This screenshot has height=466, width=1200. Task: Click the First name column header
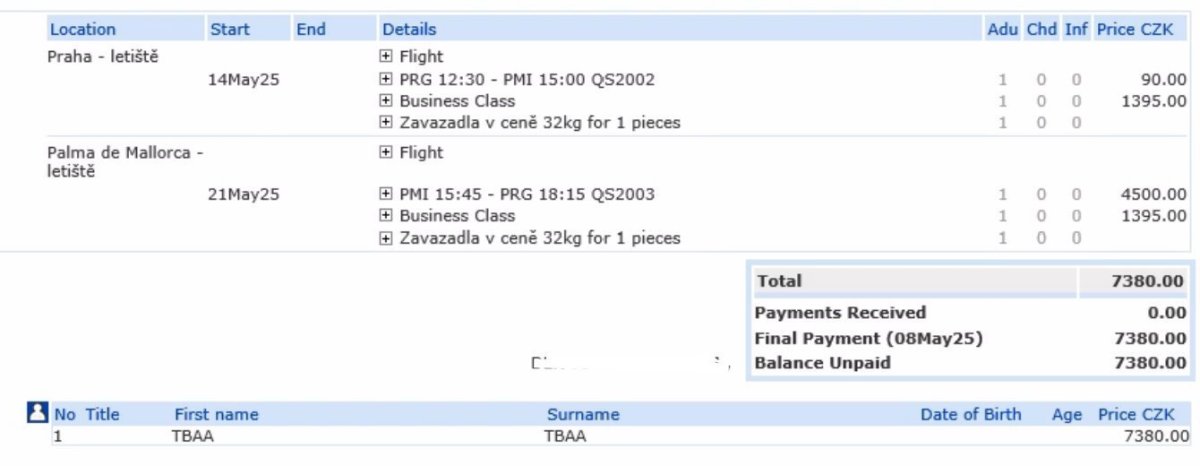(x=216, y=414)
